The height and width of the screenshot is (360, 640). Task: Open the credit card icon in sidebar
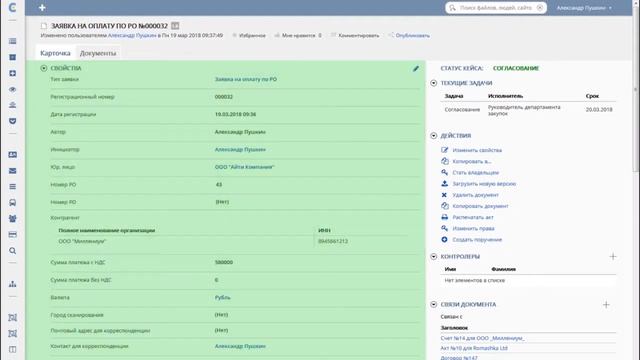13,235
